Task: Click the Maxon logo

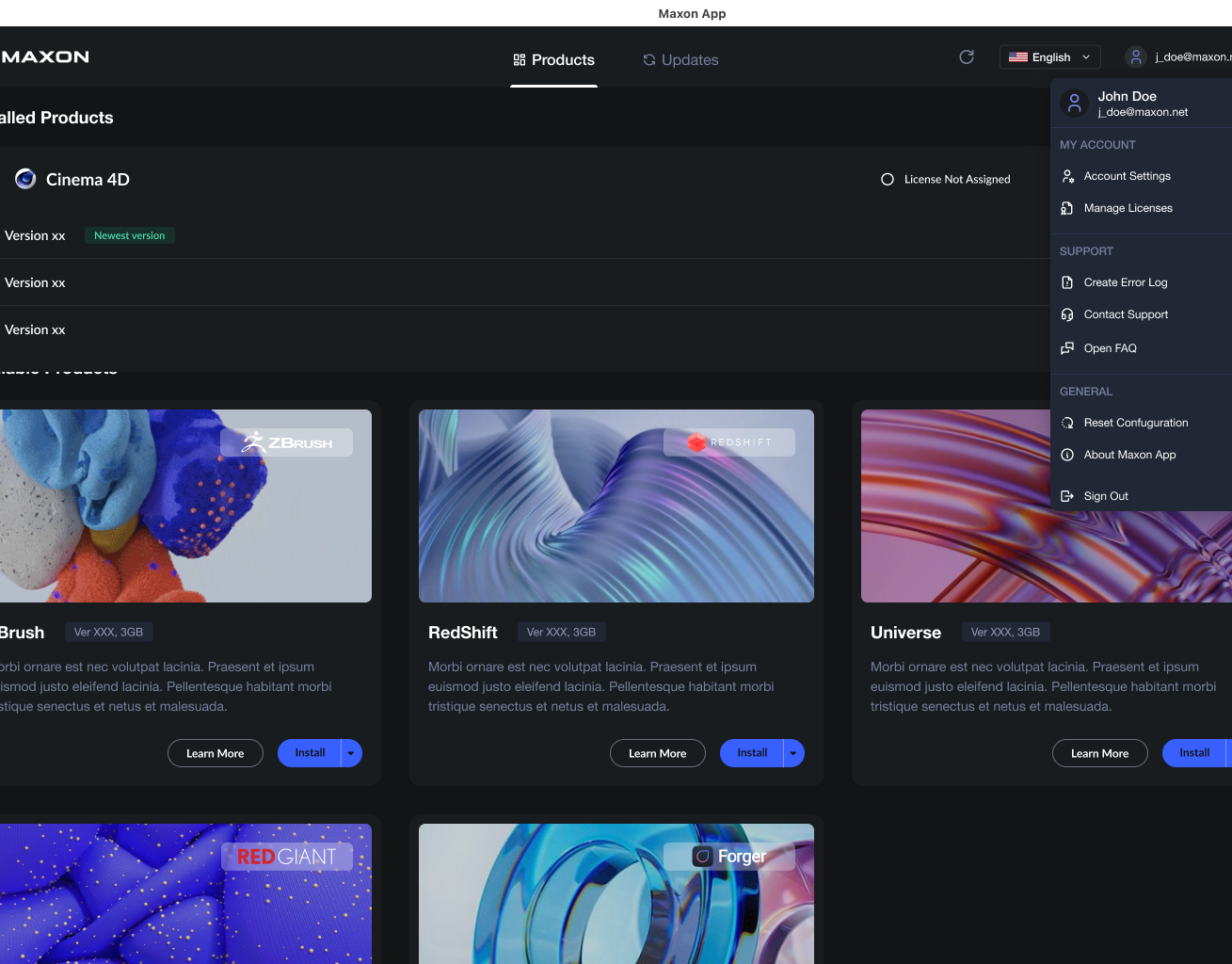Action: (44, 57)
